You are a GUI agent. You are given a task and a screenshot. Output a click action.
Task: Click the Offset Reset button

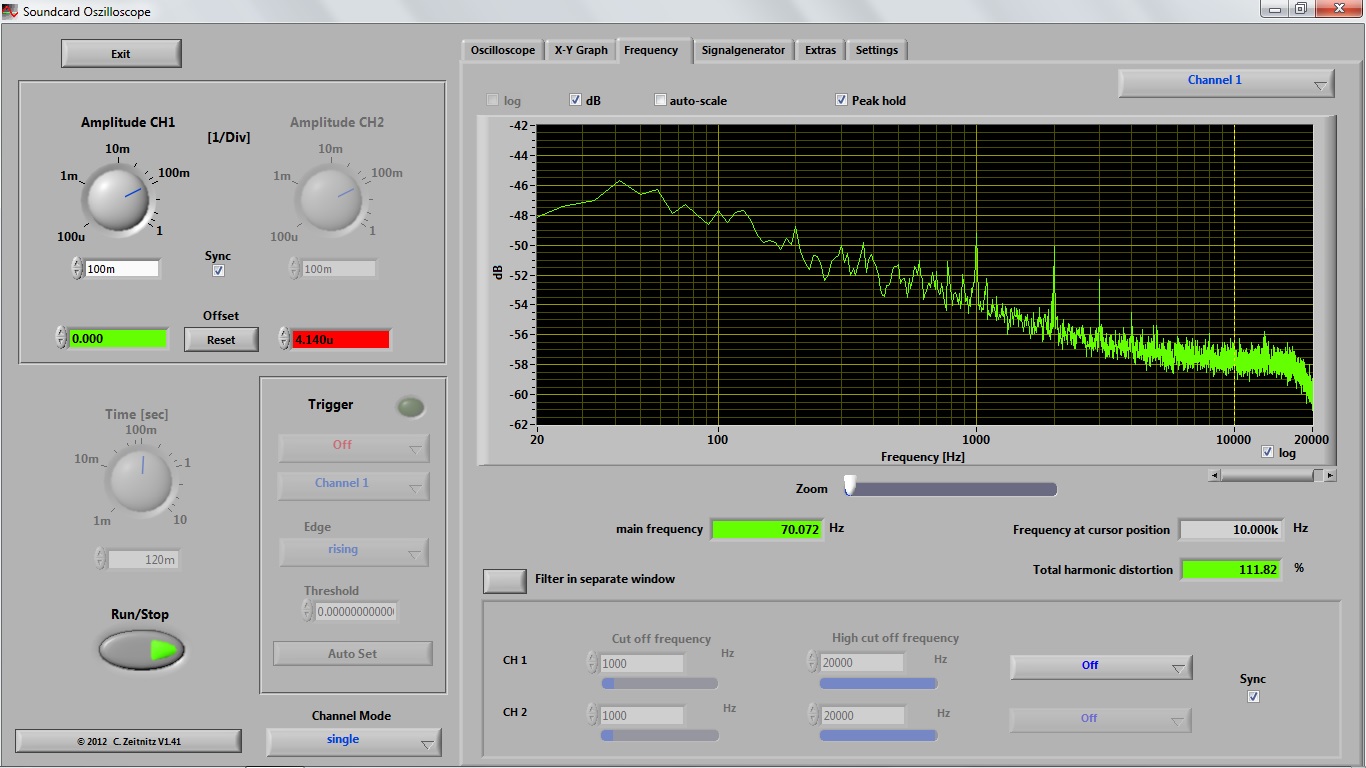(x=221, y=340)
